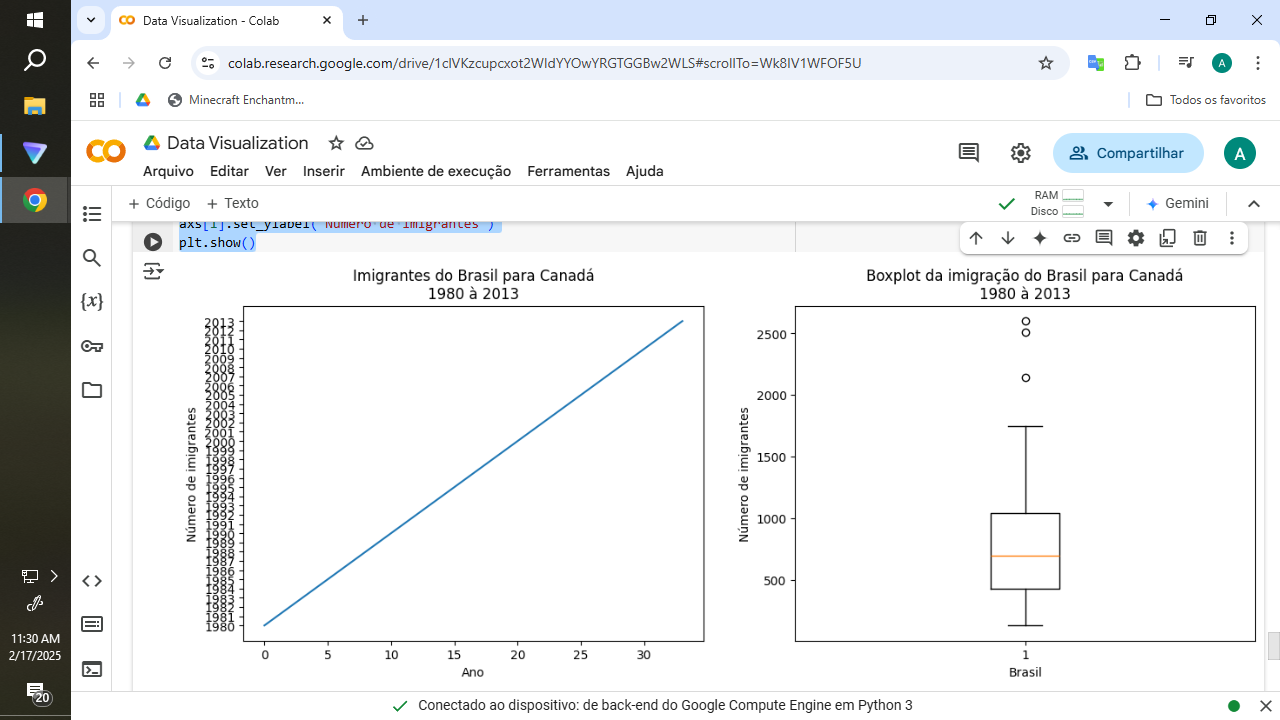
Task: Click the RAM Disco usage indicator
Action: [1058, 203]
